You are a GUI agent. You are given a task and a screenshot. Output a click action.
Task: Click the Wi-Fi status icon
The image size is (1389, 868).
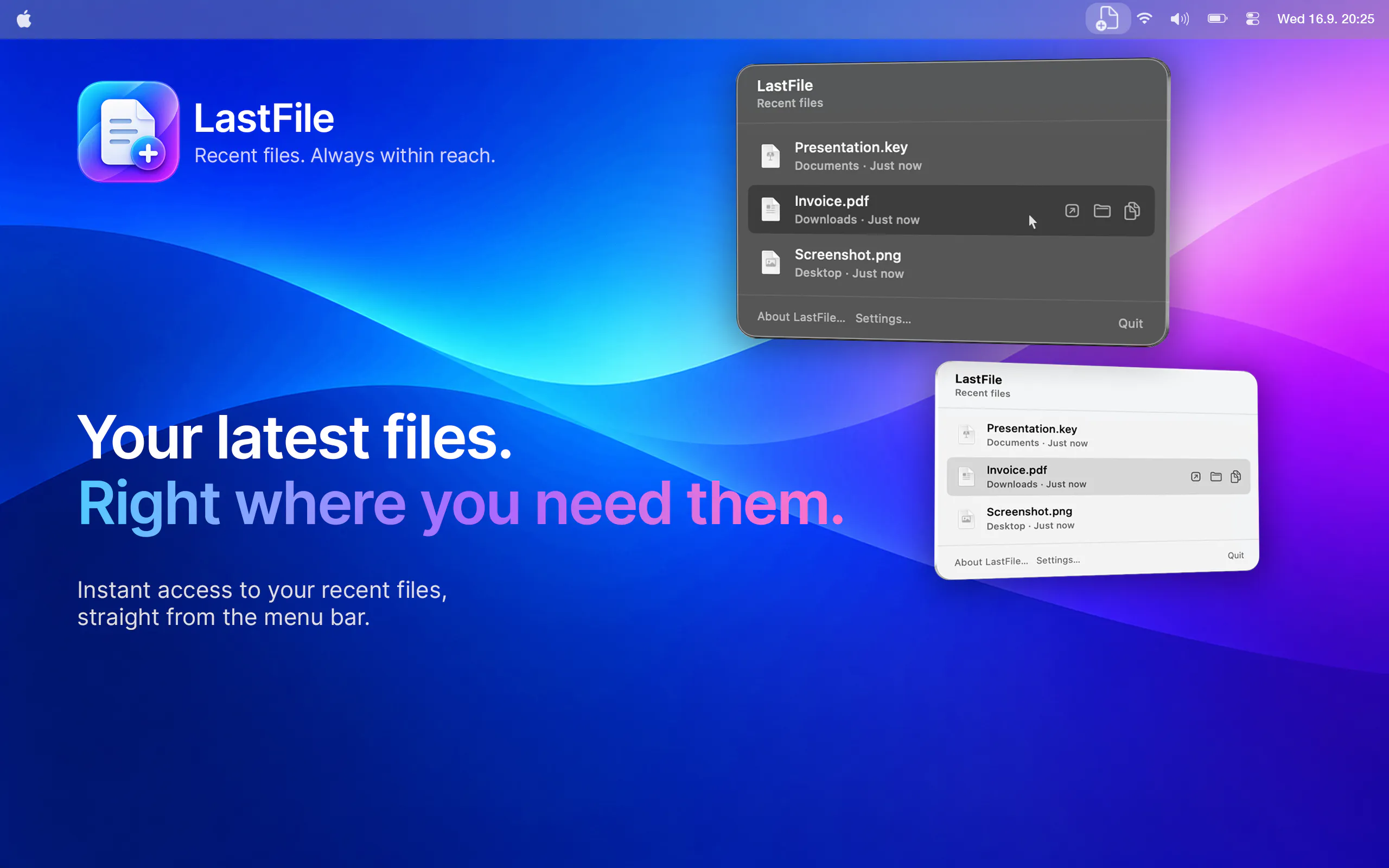1144,18
